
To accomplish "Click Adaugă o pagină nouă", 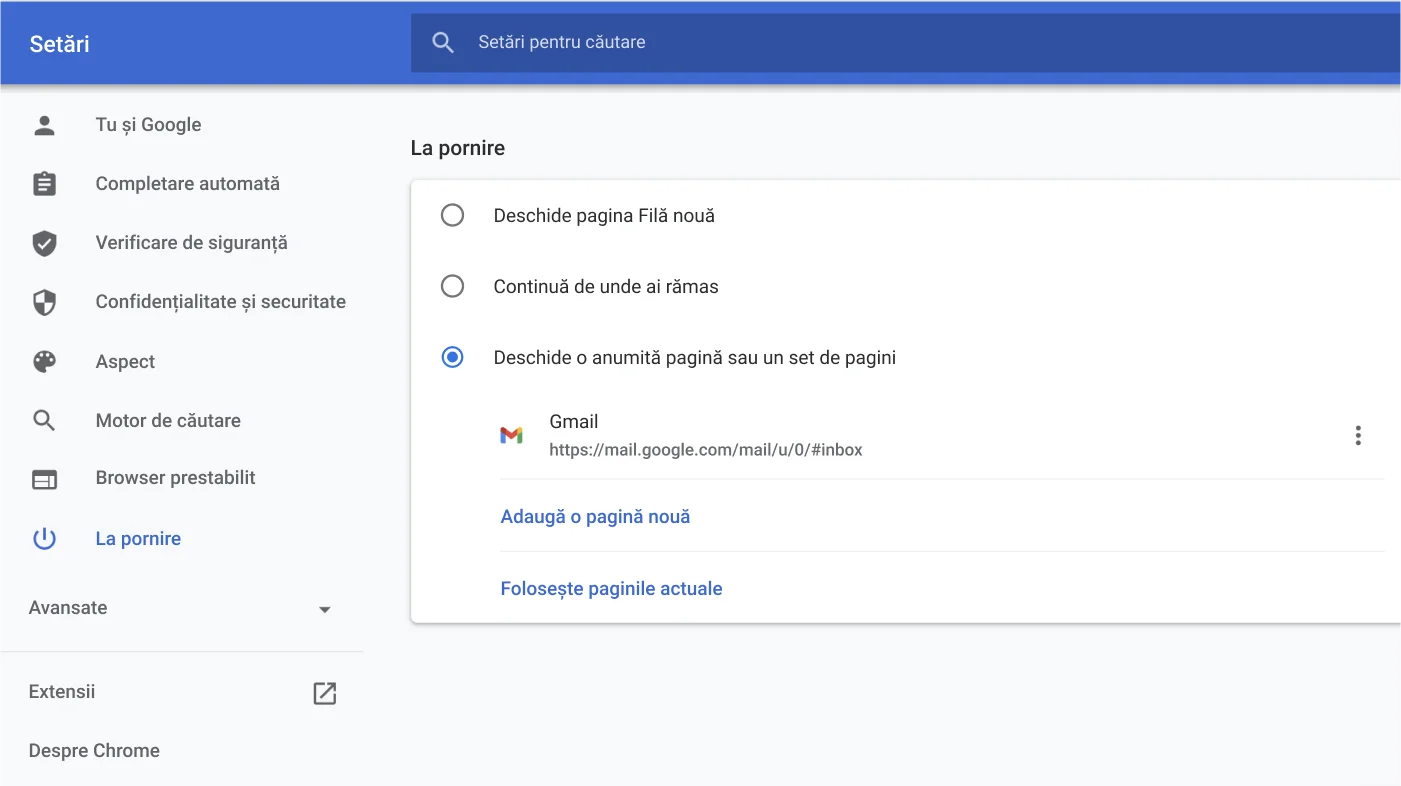I will (595, 516).
